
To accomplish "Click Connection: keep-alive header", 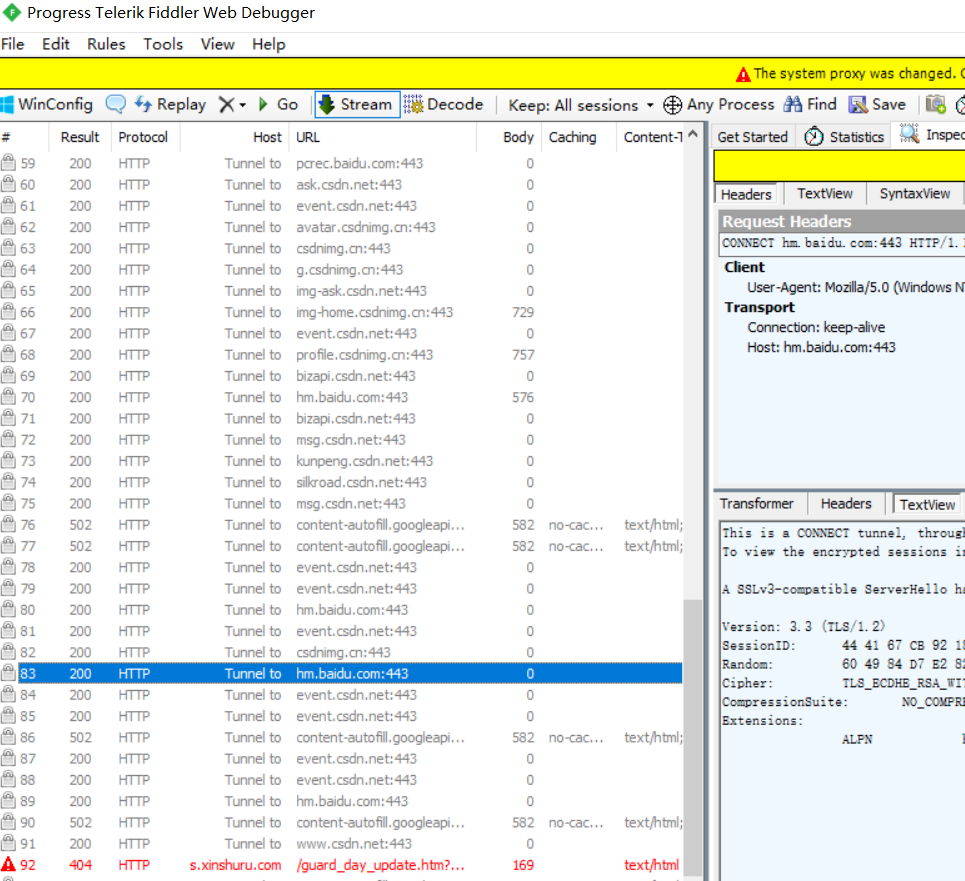I will pyautogui.click(x=816, y=327).
